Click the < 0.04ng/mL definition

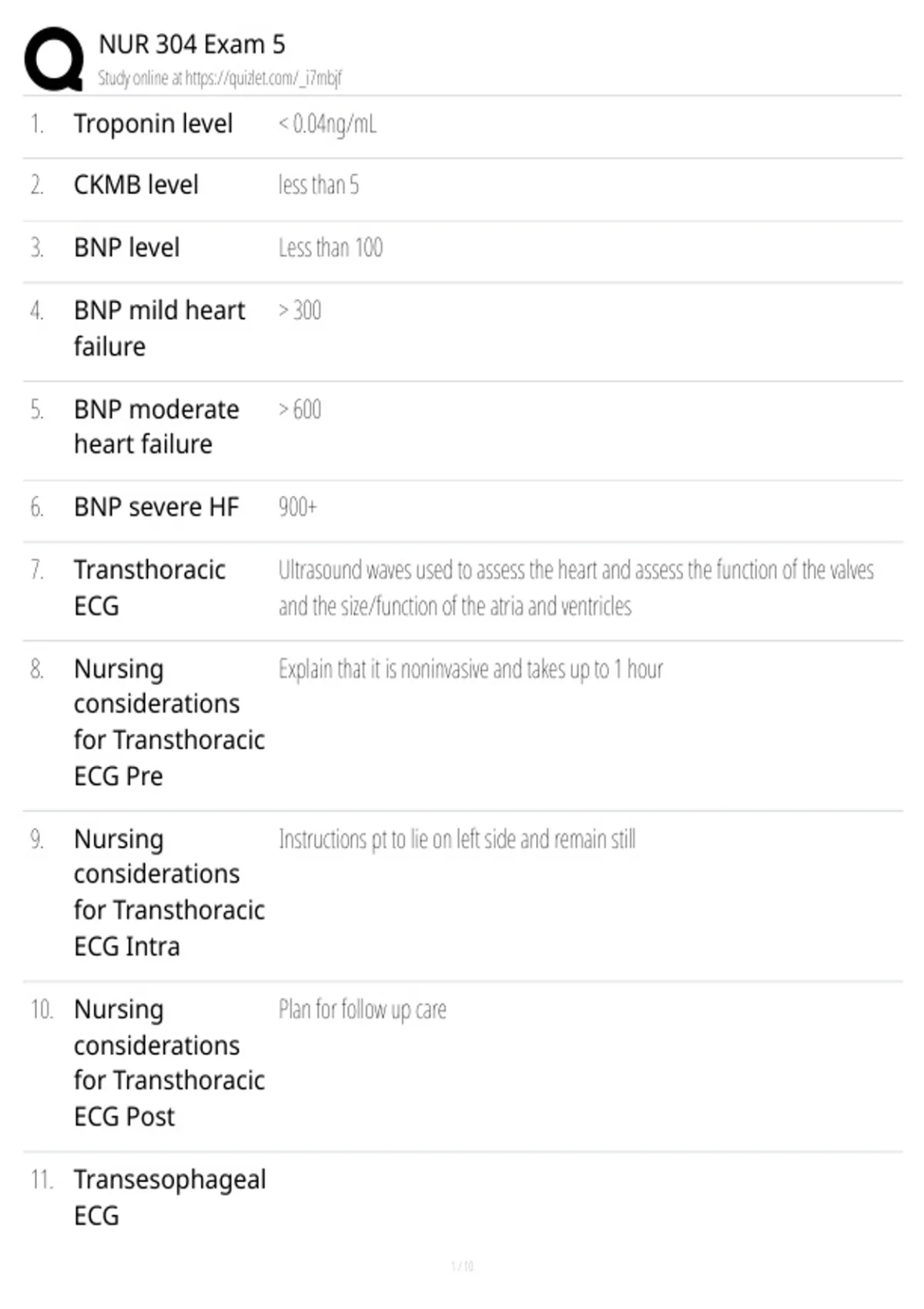[x=327, y=124]
